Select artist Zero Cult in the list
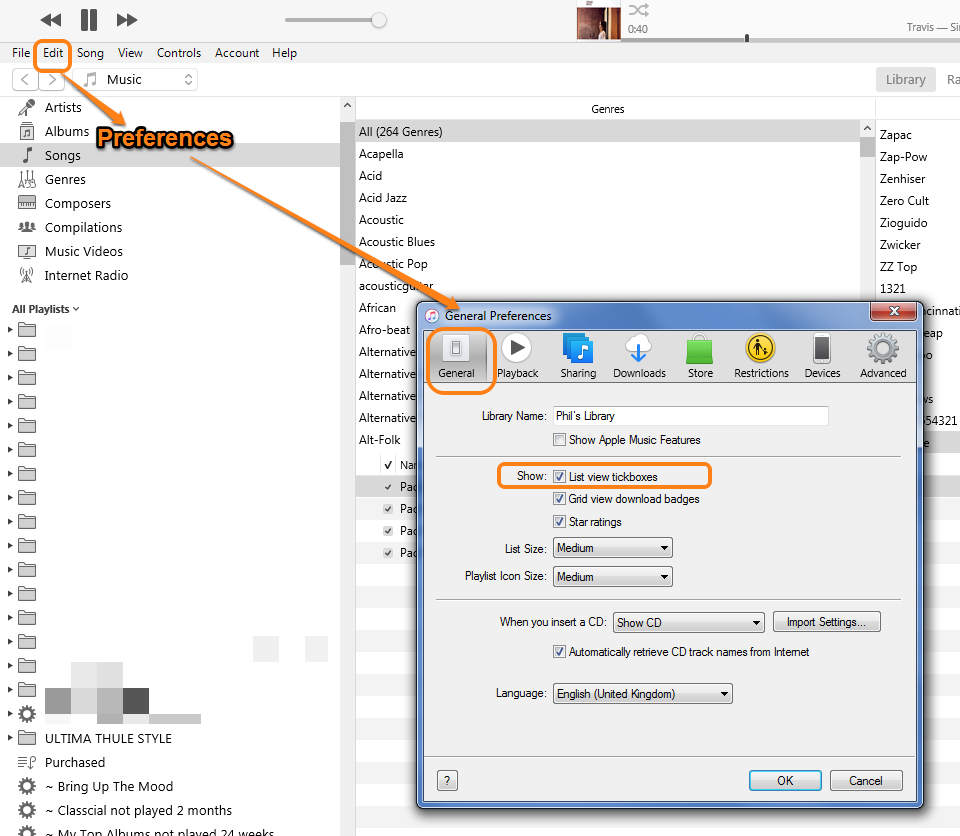The width and height of the screenshot is (960, 836). [x=904, y=200]
